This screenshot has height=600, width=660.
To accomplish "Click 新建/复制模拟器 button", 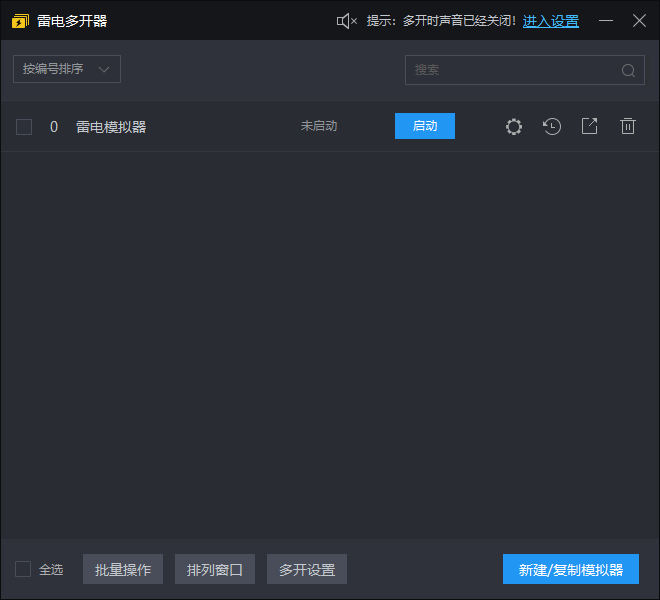I will tap(571, 569).
